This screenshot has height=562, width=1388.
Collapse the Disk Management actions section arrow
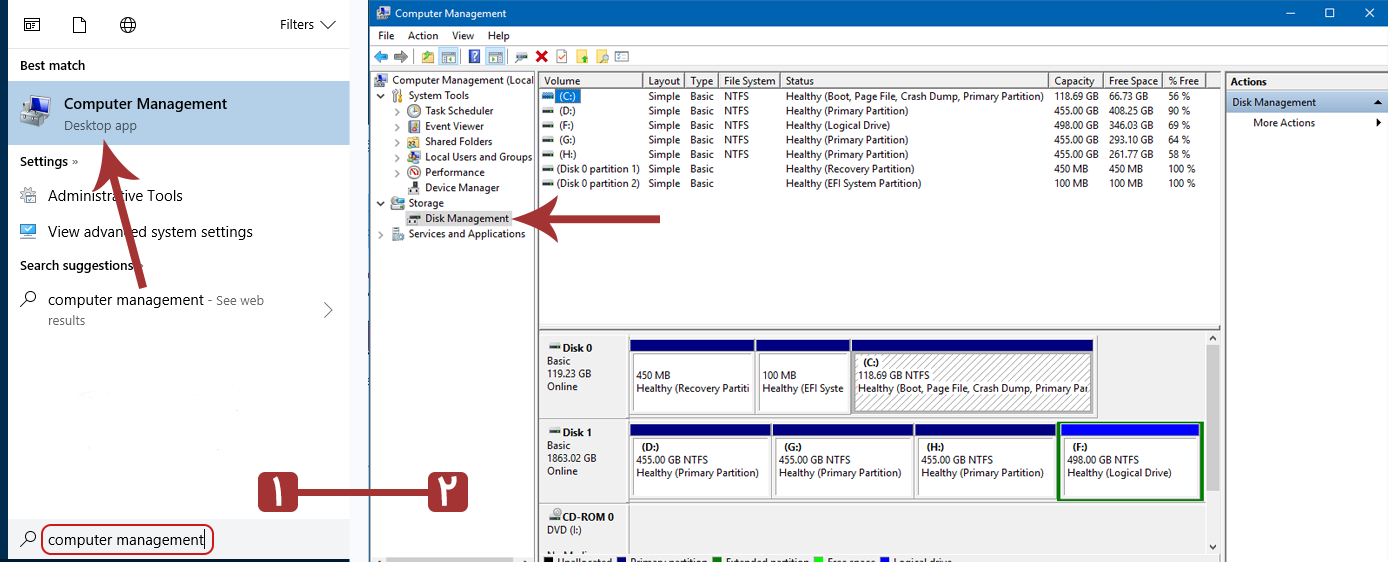1379,102
